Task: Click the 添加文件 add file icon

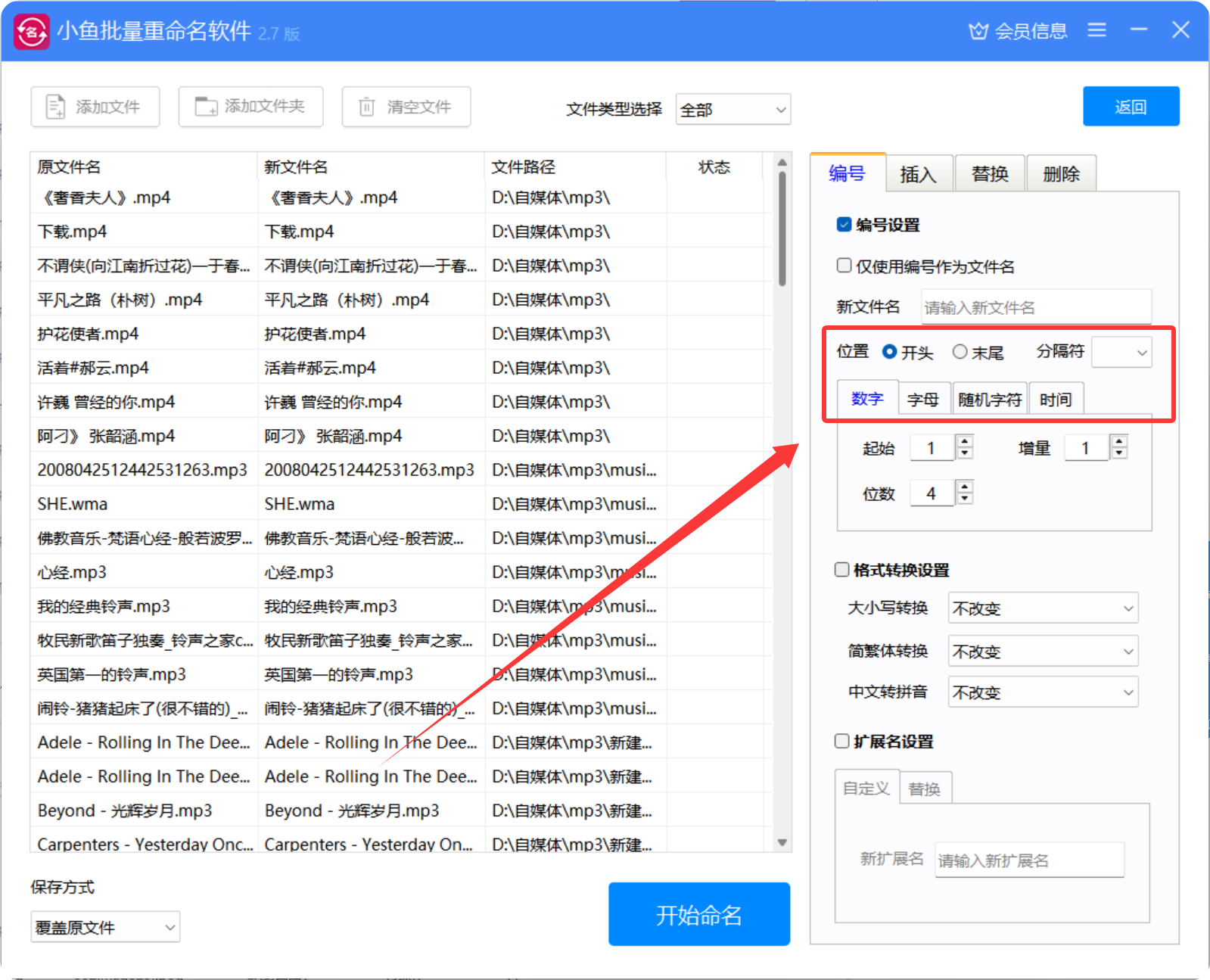Action: pos(56,107)
